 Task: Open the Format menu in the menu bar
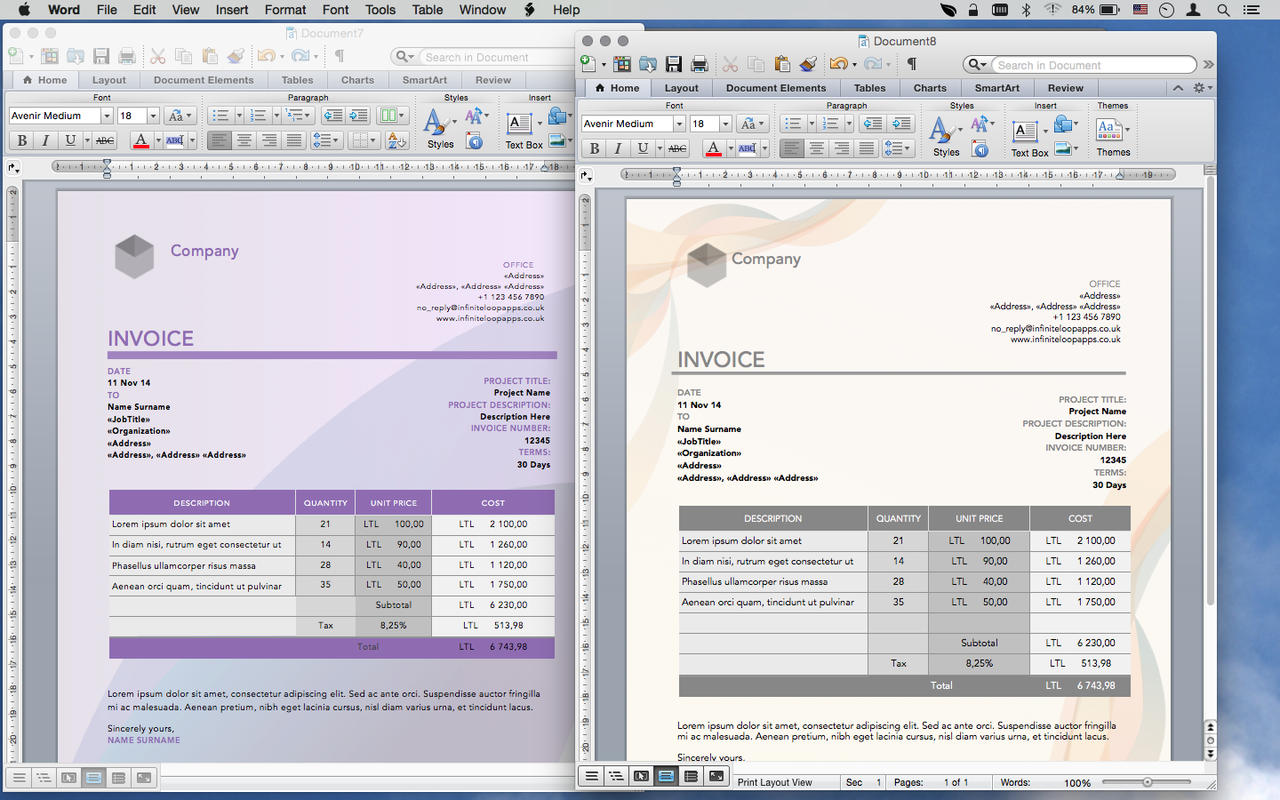[x=285, y=10]
